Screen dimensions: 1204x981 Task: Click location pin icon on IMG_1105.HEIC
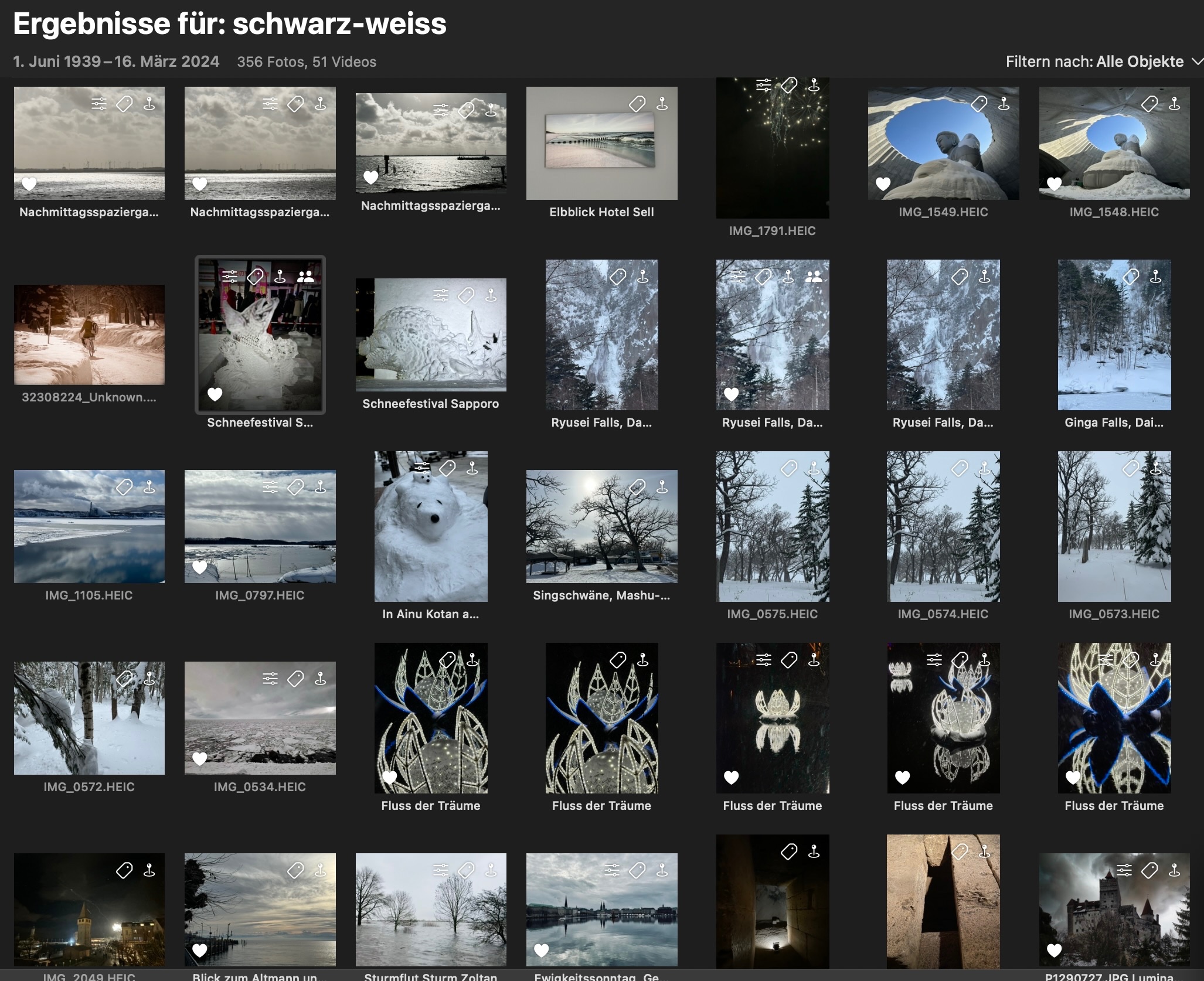149,487
